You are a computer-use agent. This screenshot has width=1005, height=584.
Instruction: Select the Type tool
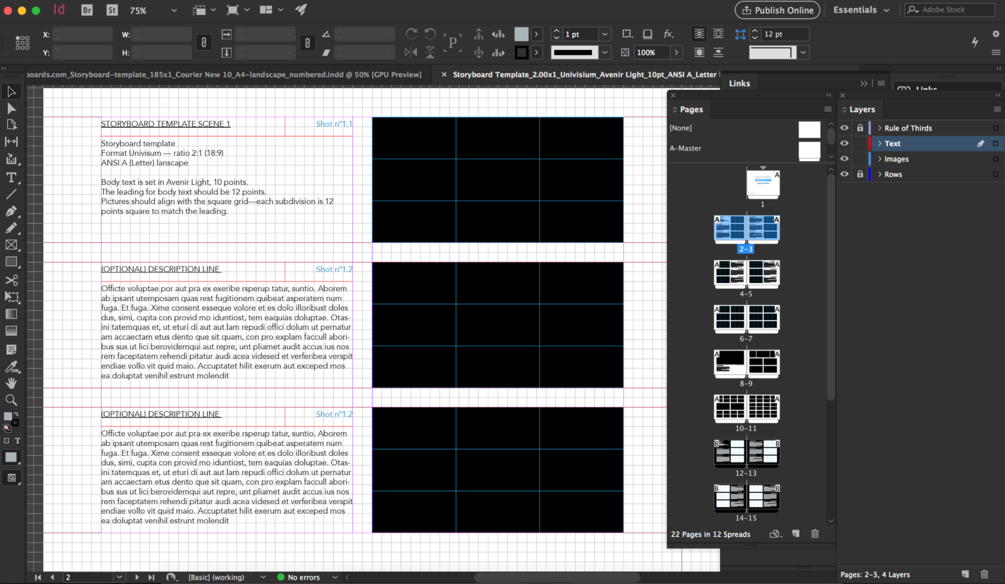[x=11, y=178]
